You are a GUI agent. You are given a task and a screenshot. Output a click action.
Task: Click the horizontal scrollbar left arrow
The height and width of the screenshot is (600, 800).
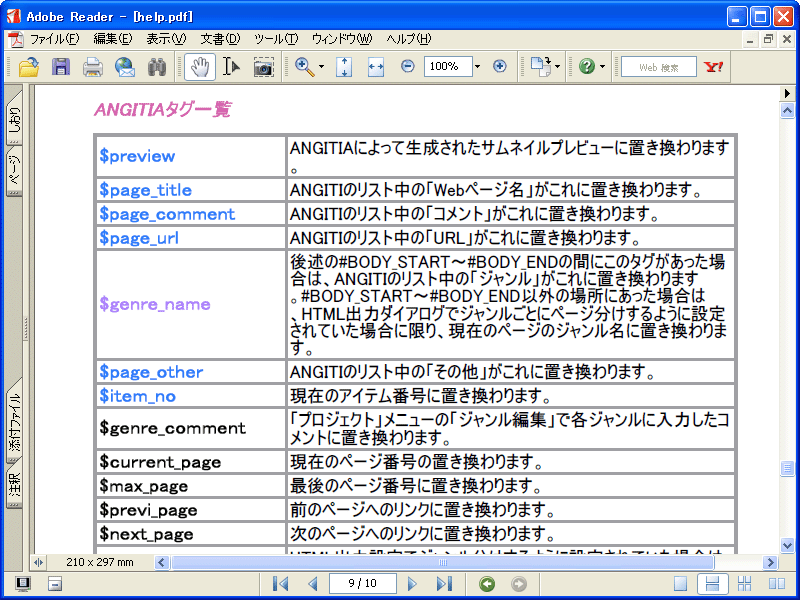click(161, 563)
